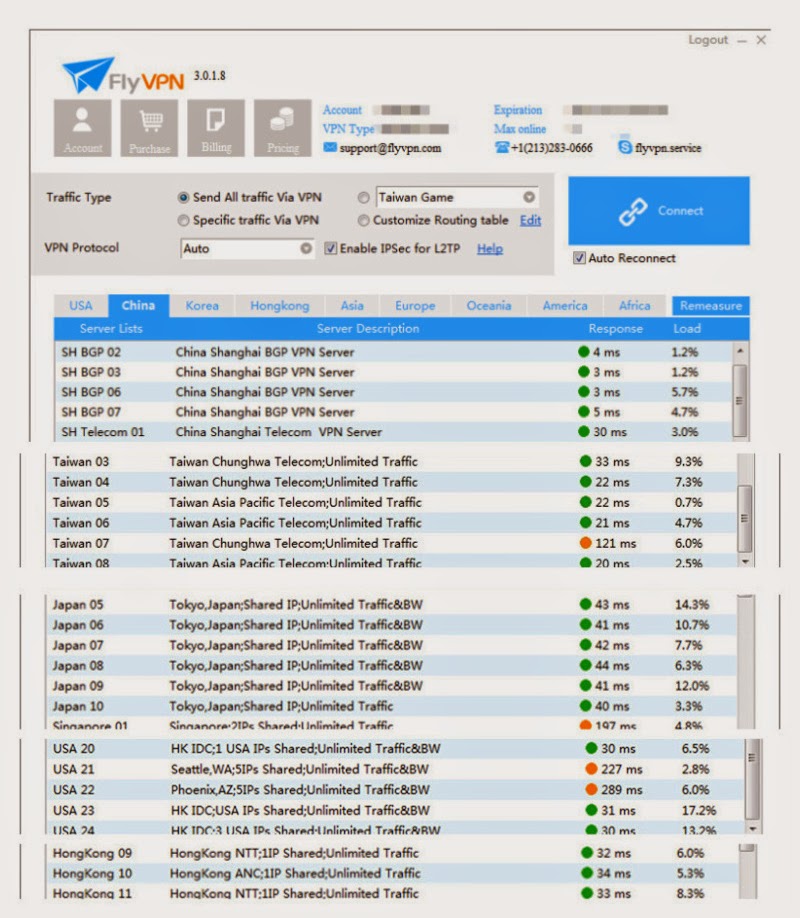Open the routing table Edit link
The image size is (800, 918).
[x=531, y=220]
